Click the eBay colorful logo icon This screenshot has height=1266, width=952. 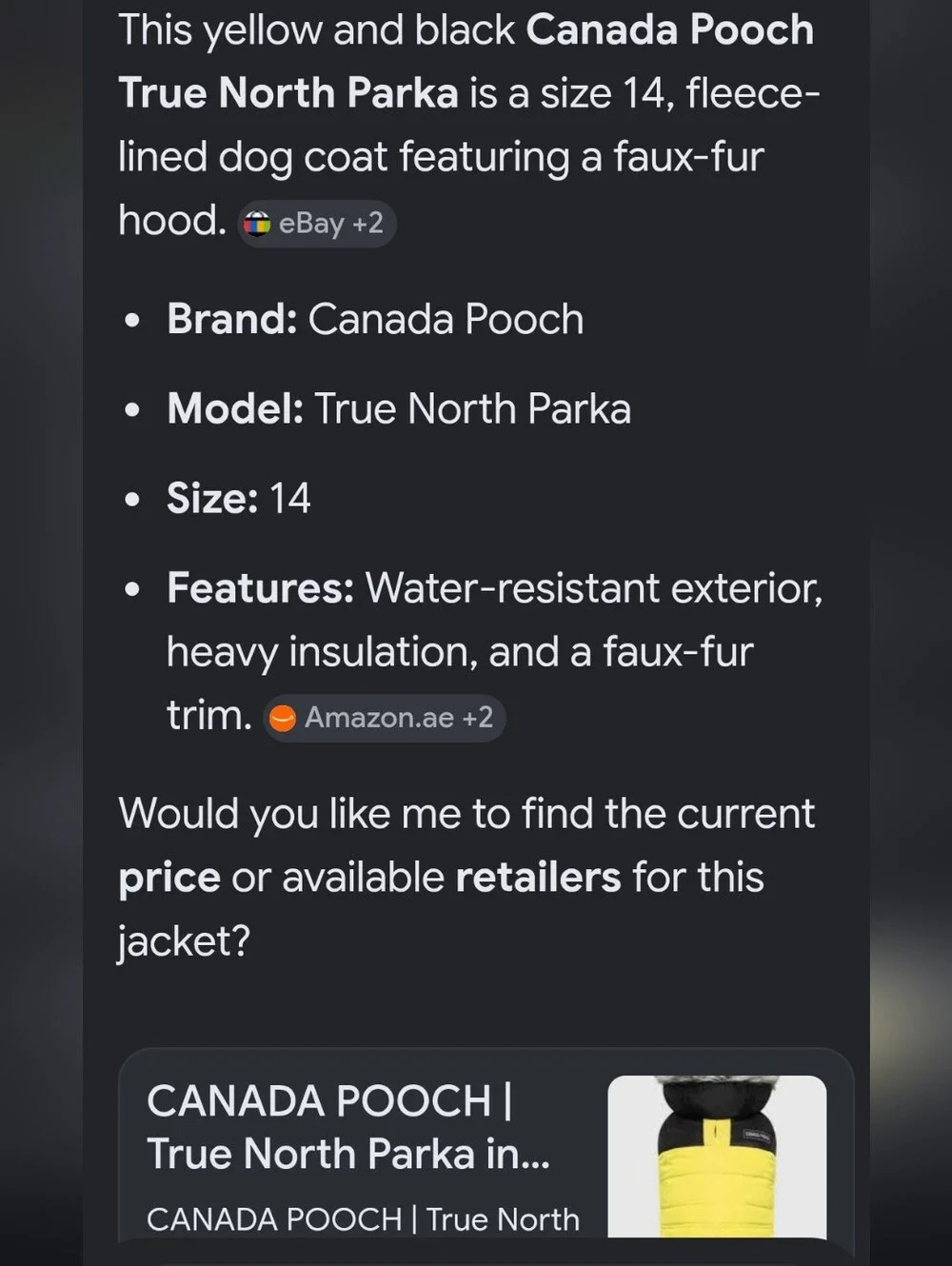click(x=257, y=224)
